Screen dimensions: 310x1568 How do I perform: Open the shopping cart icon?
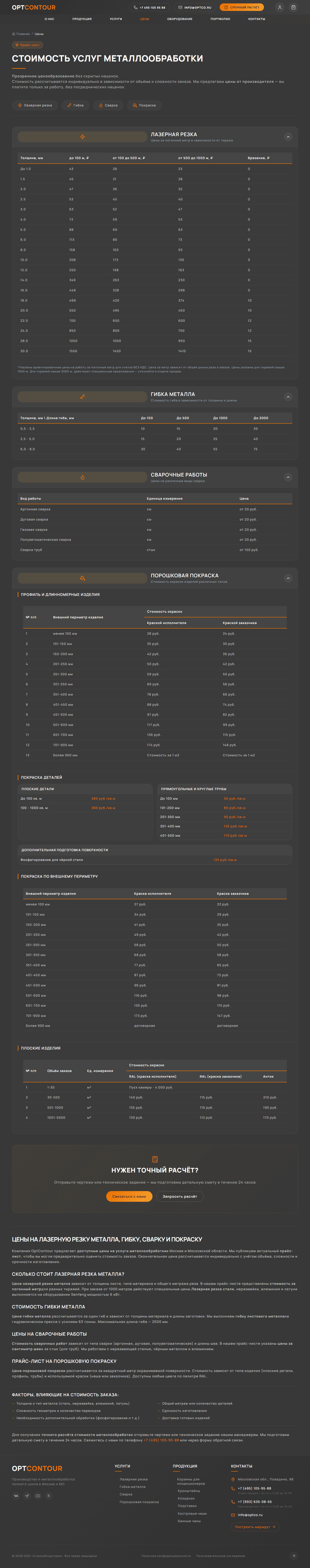pyautogui.click(x=293, y=7)
